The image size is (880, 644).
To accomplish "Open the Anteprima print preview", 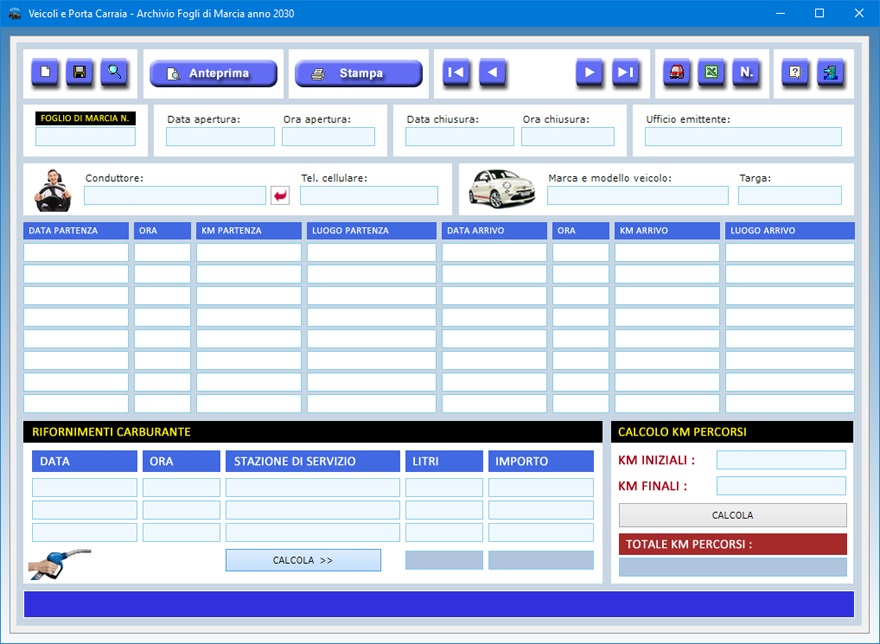I will click(x=214, y=74).
